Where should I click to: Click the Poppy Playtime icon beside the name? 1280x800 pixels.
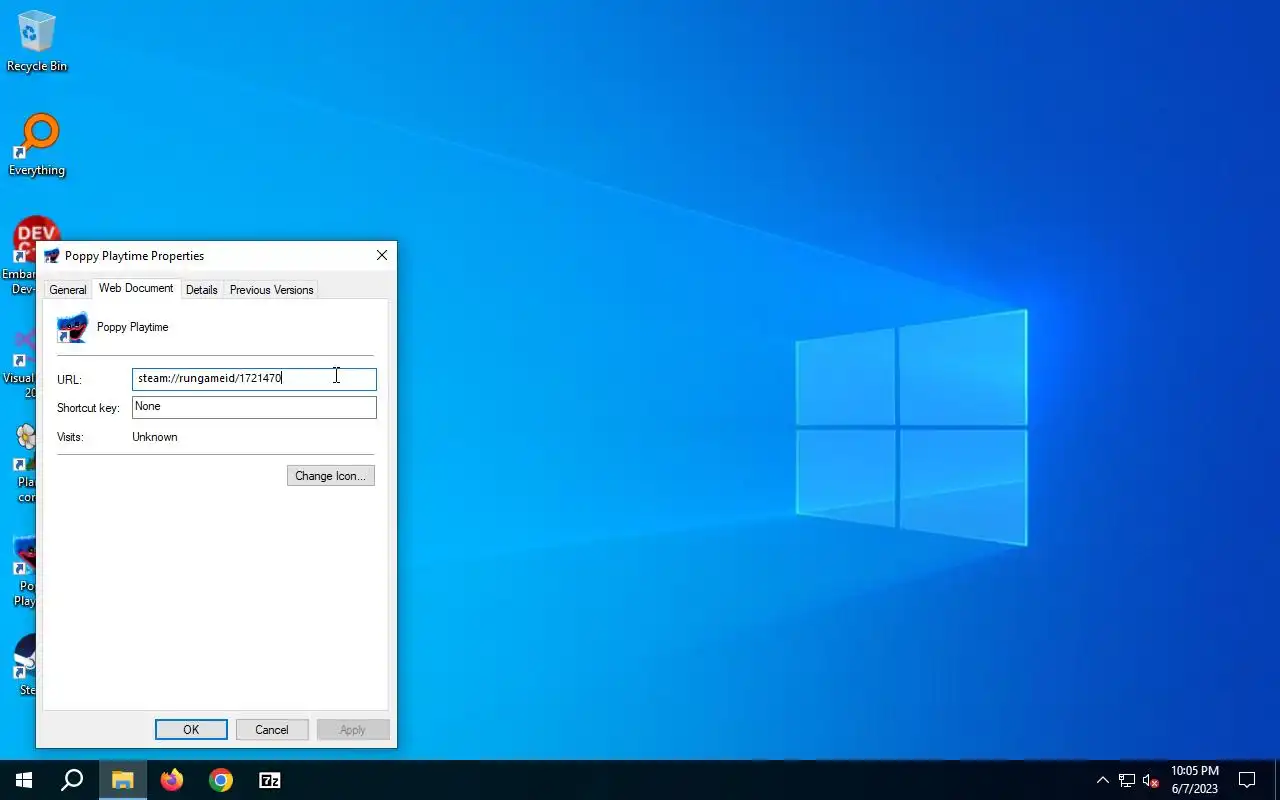(x=72, y=327)
